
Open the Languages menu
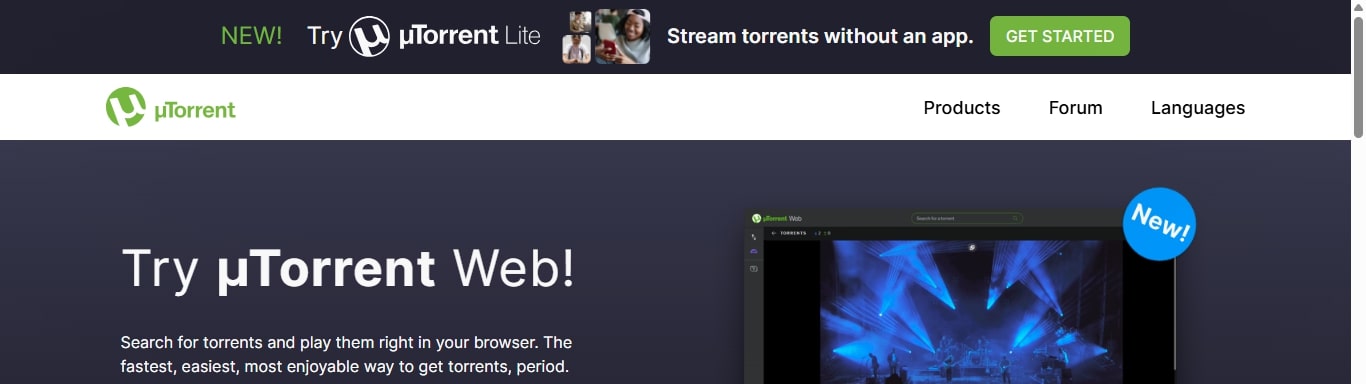point(1198,108)
